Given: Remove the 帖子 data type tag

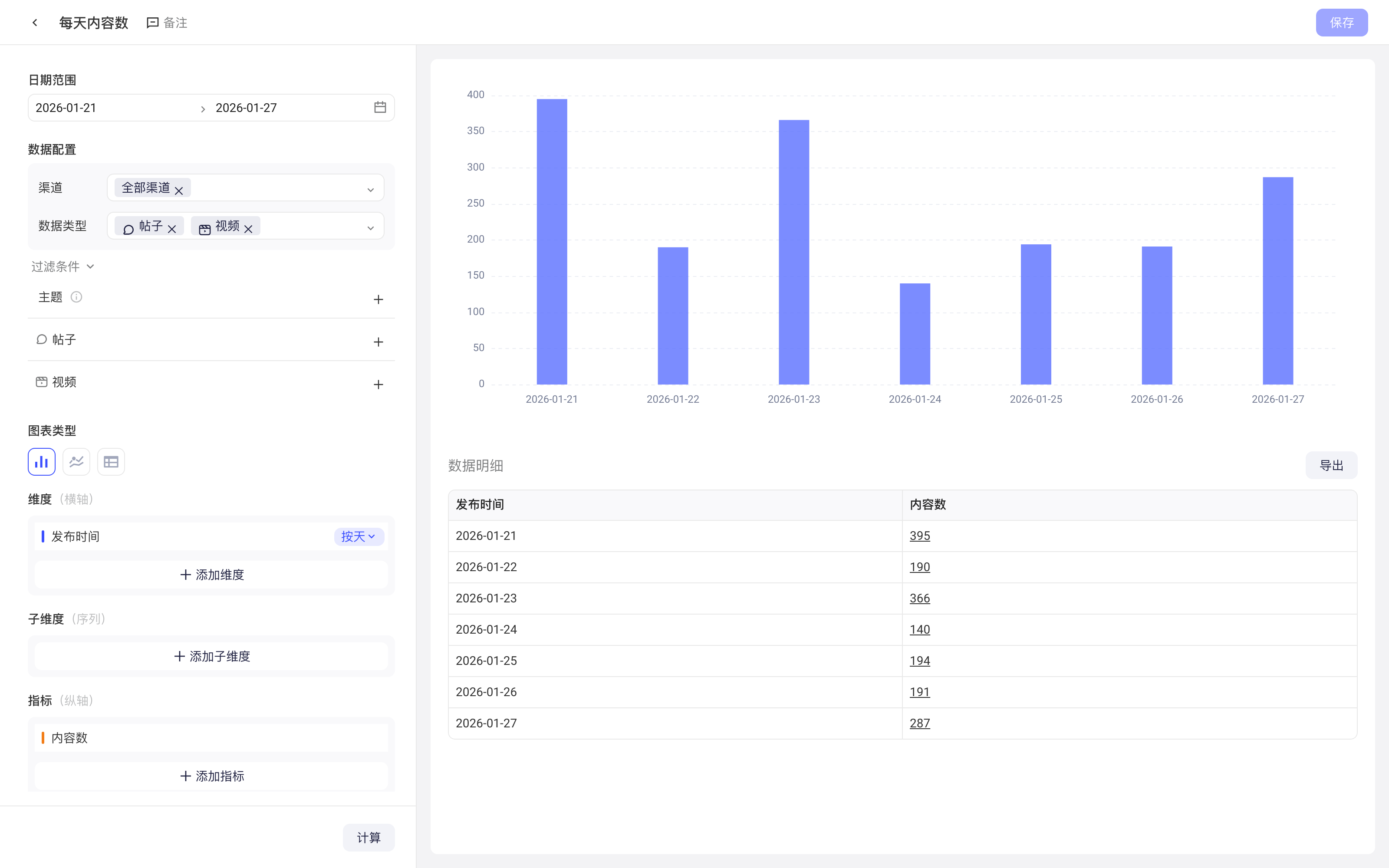Looking at the screenshot, I should coord(171,228).
